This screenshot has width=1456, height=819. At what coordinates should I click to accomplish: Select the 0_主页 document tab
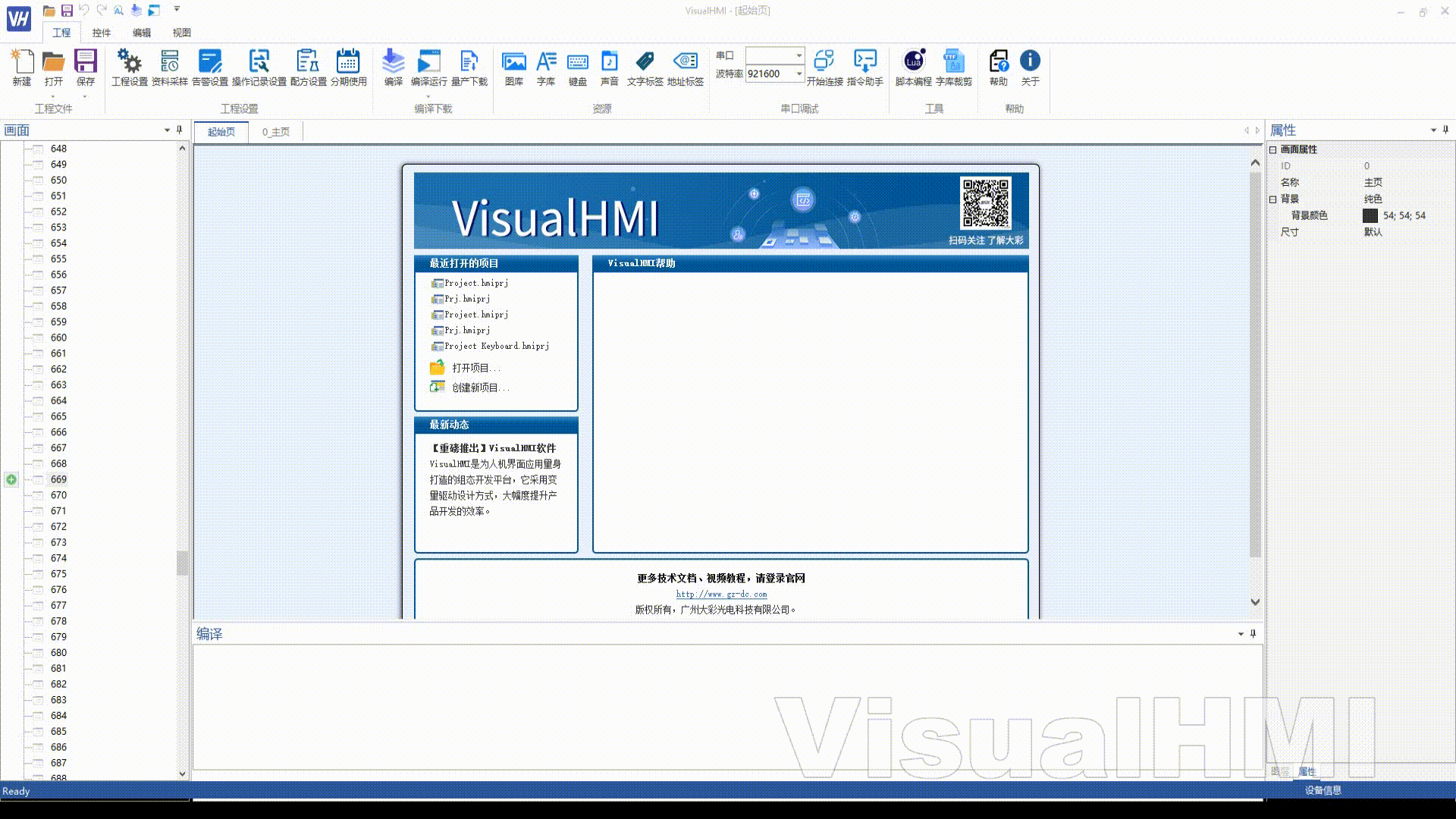tap(276, 132)
